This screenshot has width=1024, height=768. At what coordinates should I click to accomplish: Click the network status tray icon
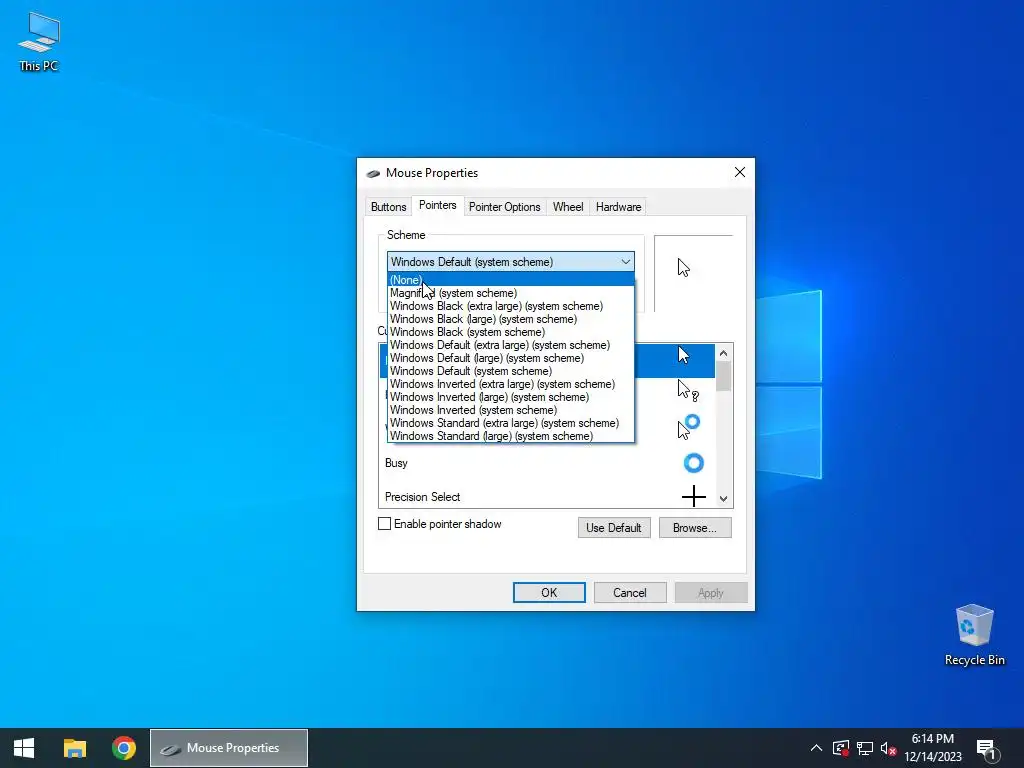(x=865, y=748)
